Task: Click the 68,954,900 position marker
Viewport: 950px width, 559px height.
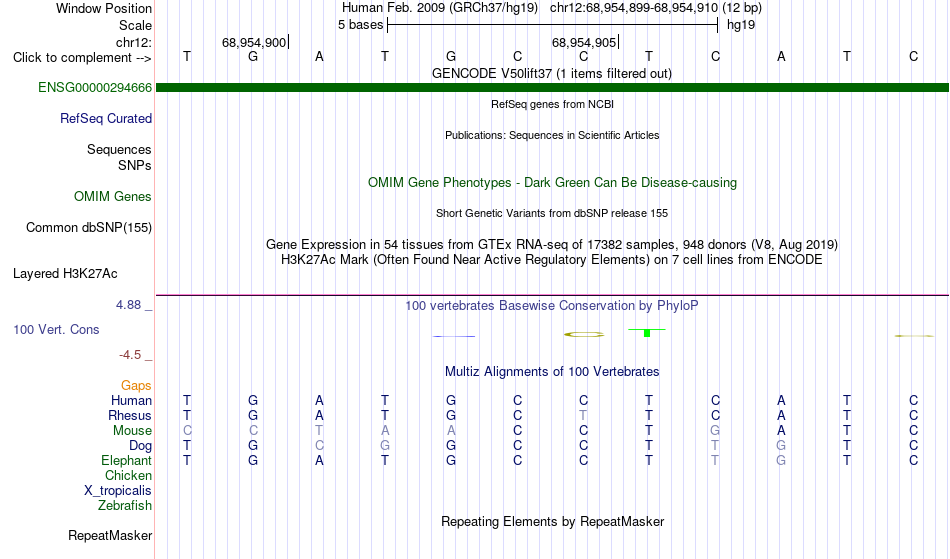Action: (x=254, y=42)
